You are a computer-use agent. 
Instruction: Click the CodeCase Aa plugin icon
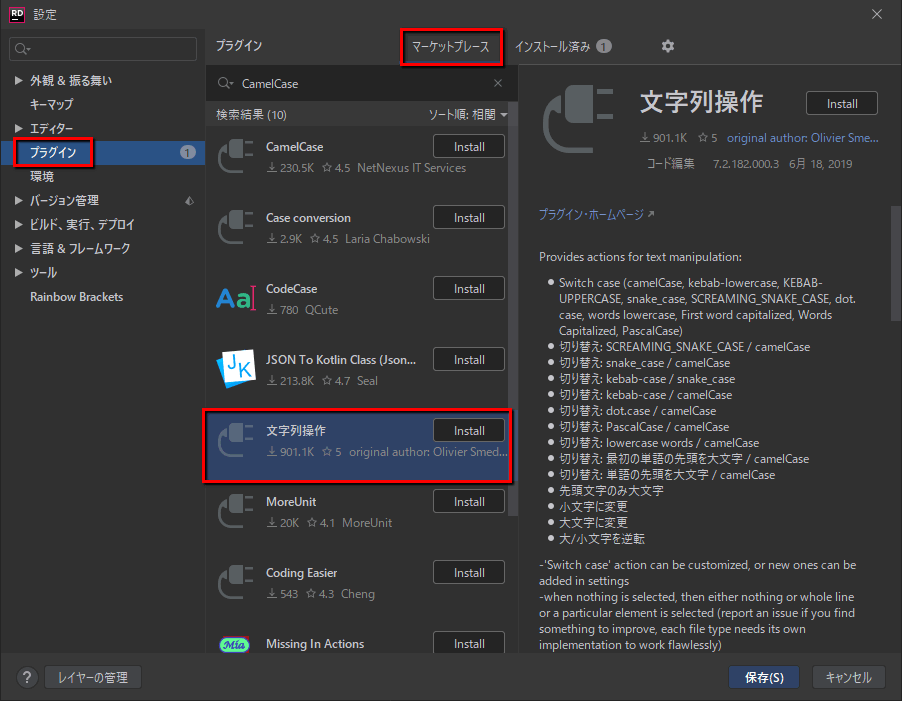point(236,298)
